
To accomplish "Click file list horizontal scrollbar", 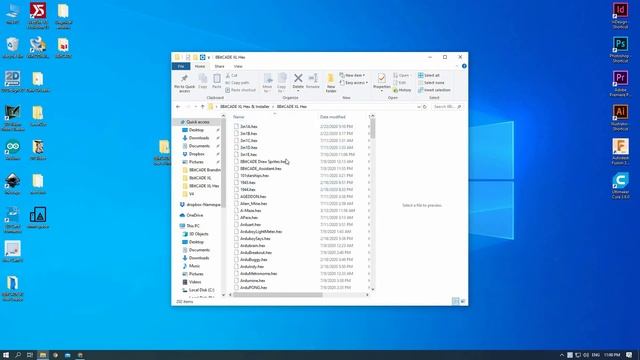I will (x=278, y=294).
